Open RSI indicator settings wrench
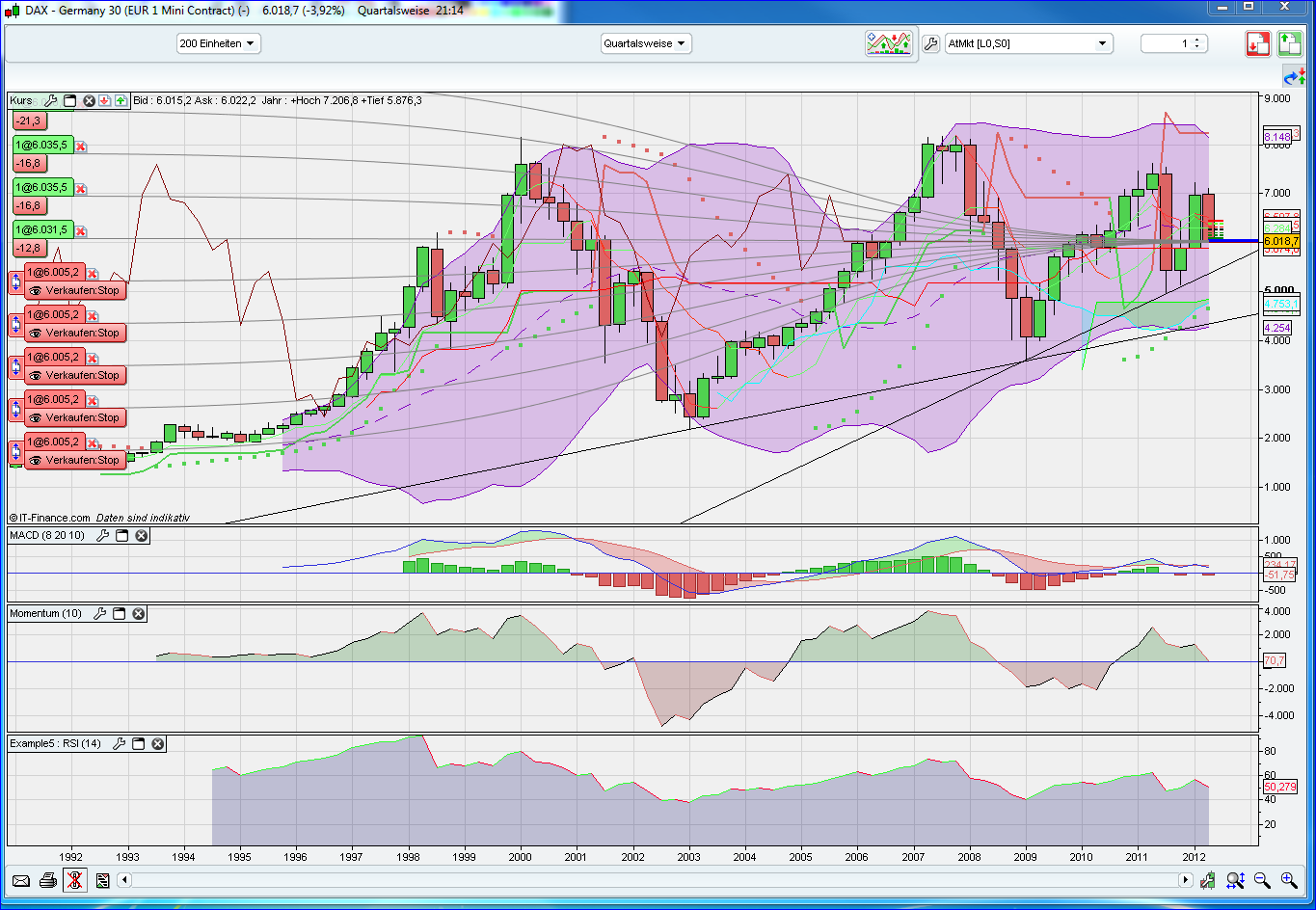This screenshot has width=1316, height=910. click(x=120, y=743)
